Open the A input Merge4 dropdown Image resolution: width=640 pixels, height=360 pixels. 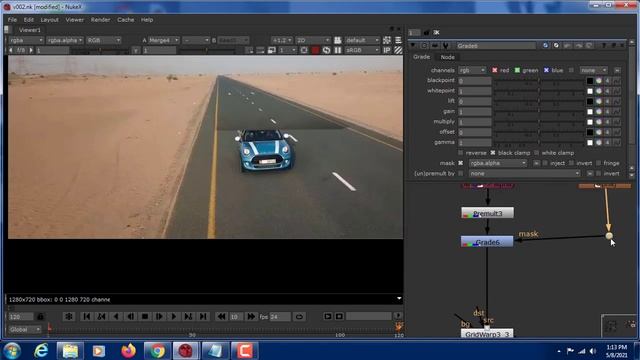(163, 40)
